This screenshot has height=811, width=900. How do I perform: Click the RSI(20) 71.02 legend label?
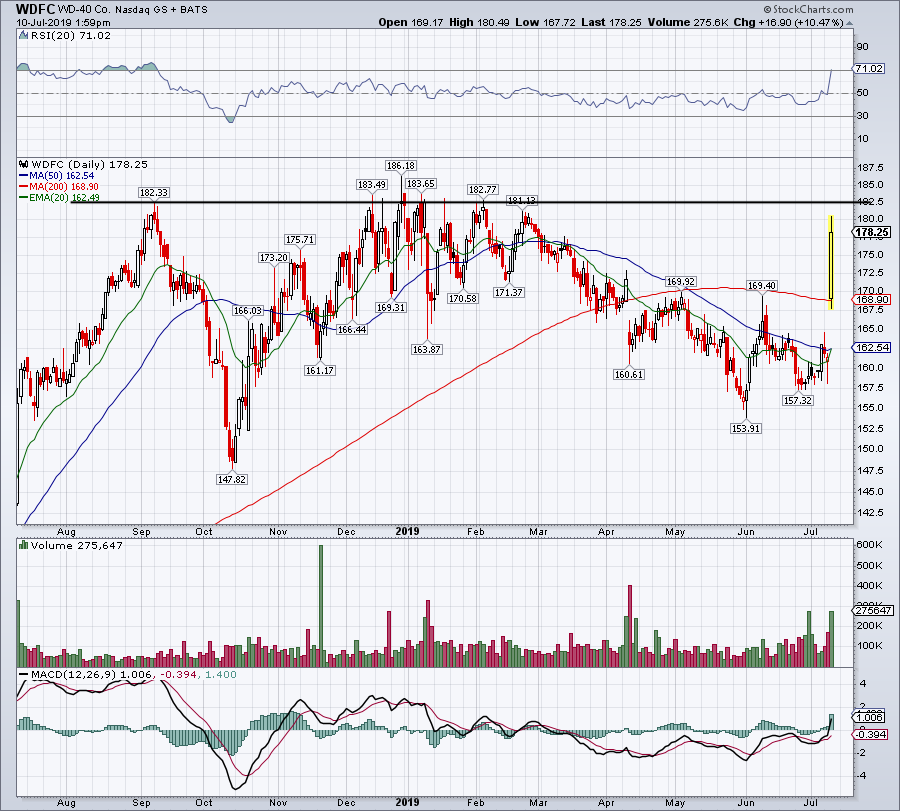70,36
